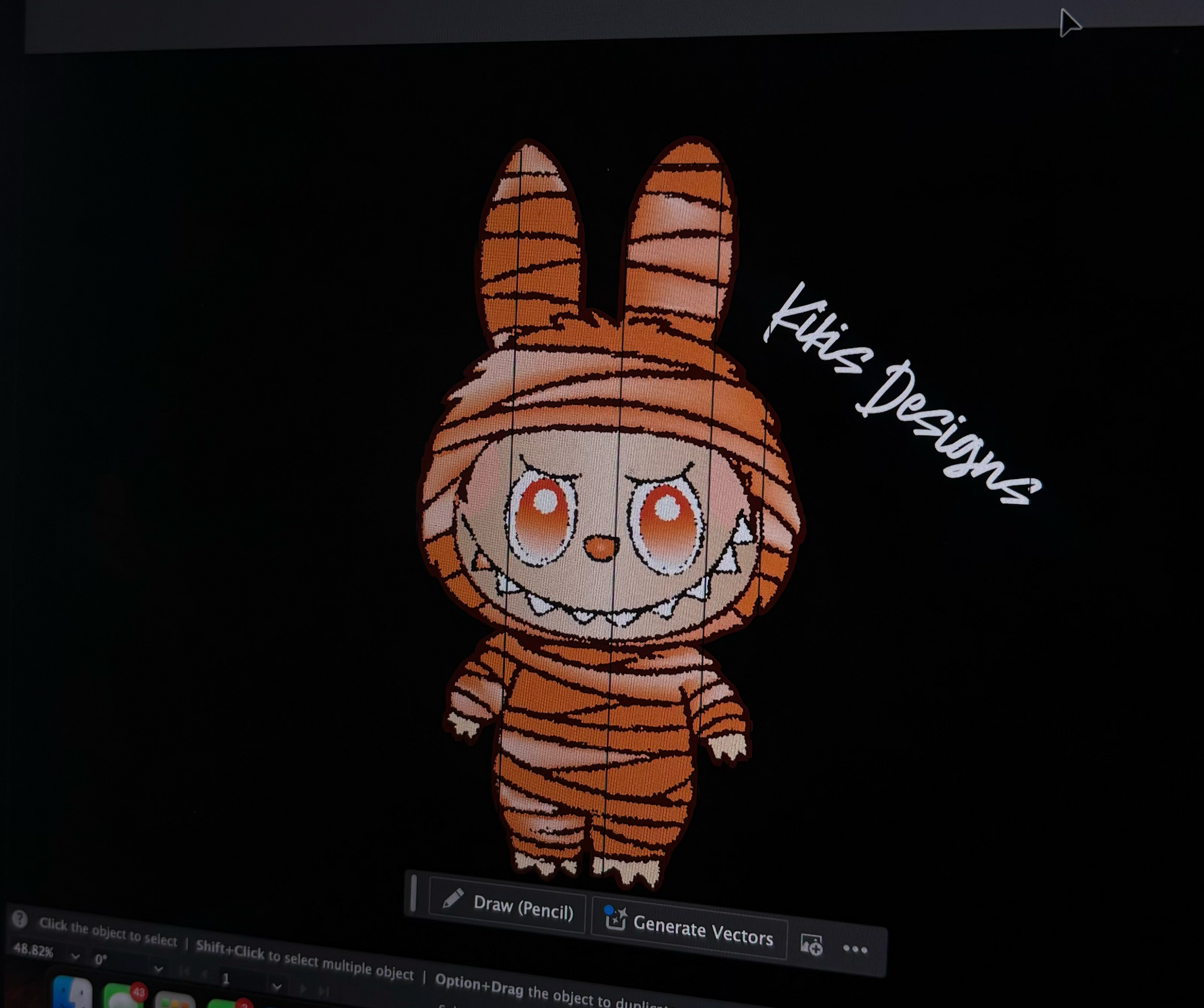The height and width of the screenshot is (1008, 1204).
Task: Open the three-dot more options menu
Action: pyautogui.click(x=855, y=949)
